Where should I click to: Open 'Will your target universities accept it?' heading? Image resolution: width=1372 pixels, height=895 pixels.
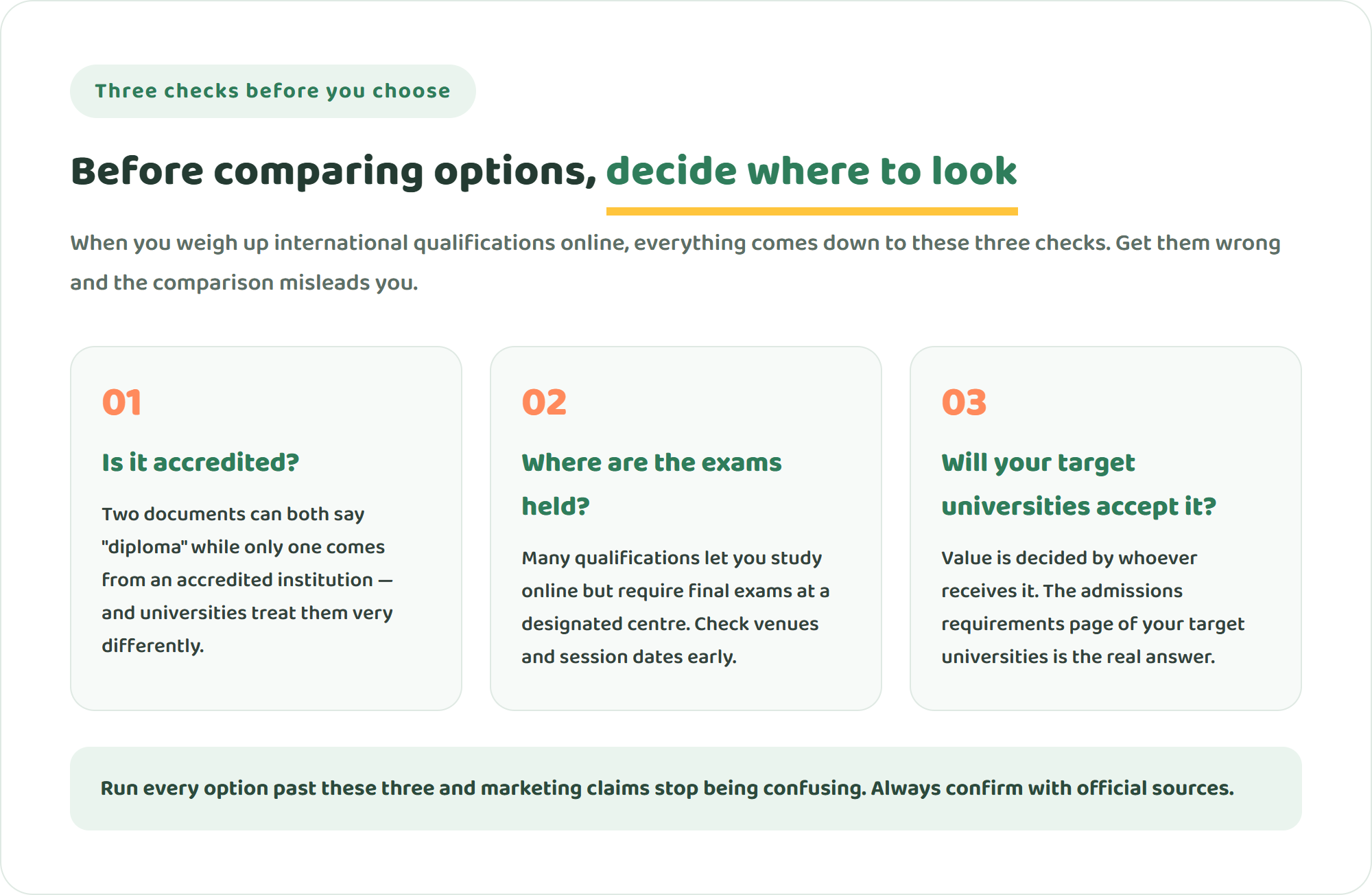(1078, 484)
